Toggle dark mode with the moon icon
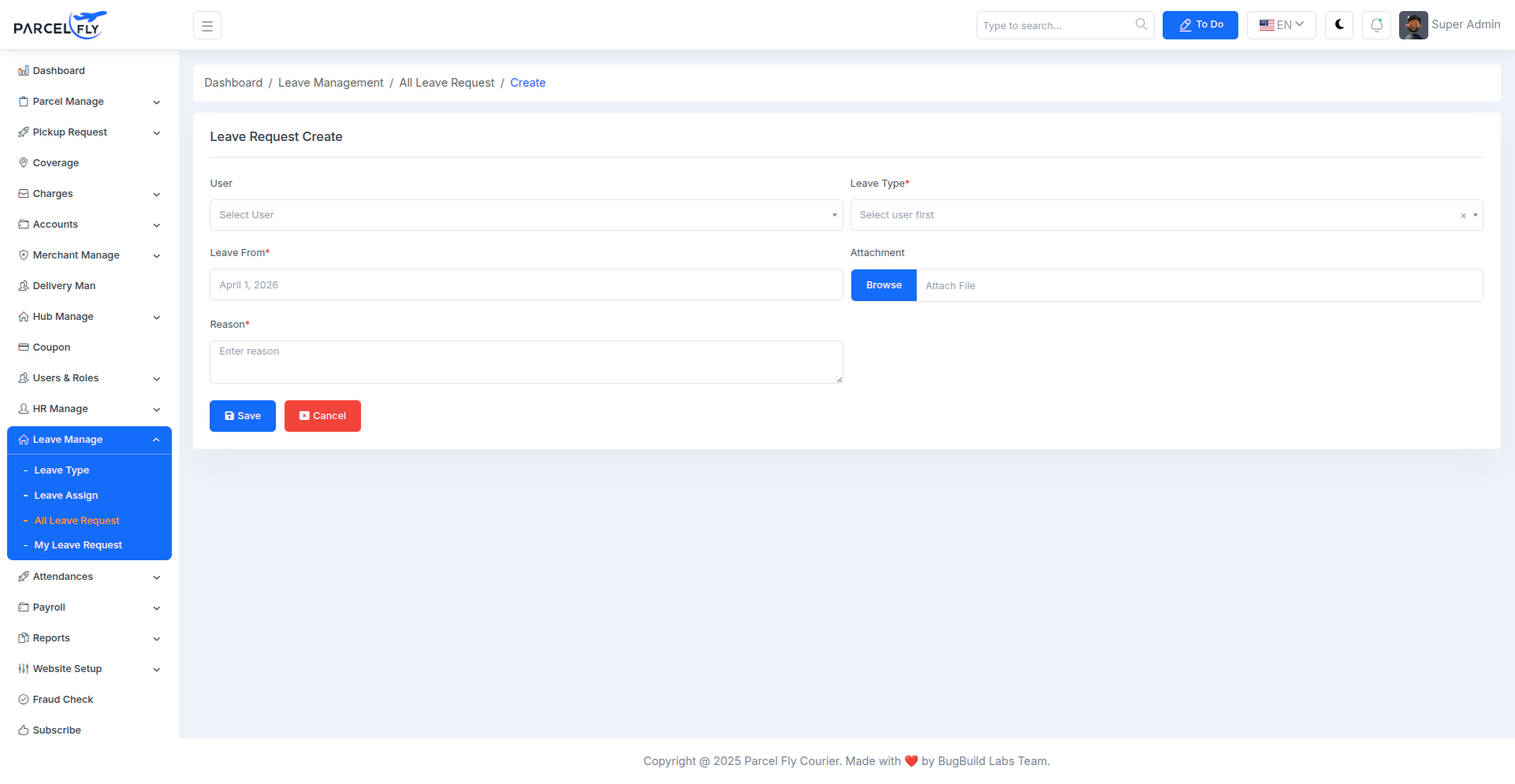The width and height of the screenshot is (1515, 784). click(1338, 24)
